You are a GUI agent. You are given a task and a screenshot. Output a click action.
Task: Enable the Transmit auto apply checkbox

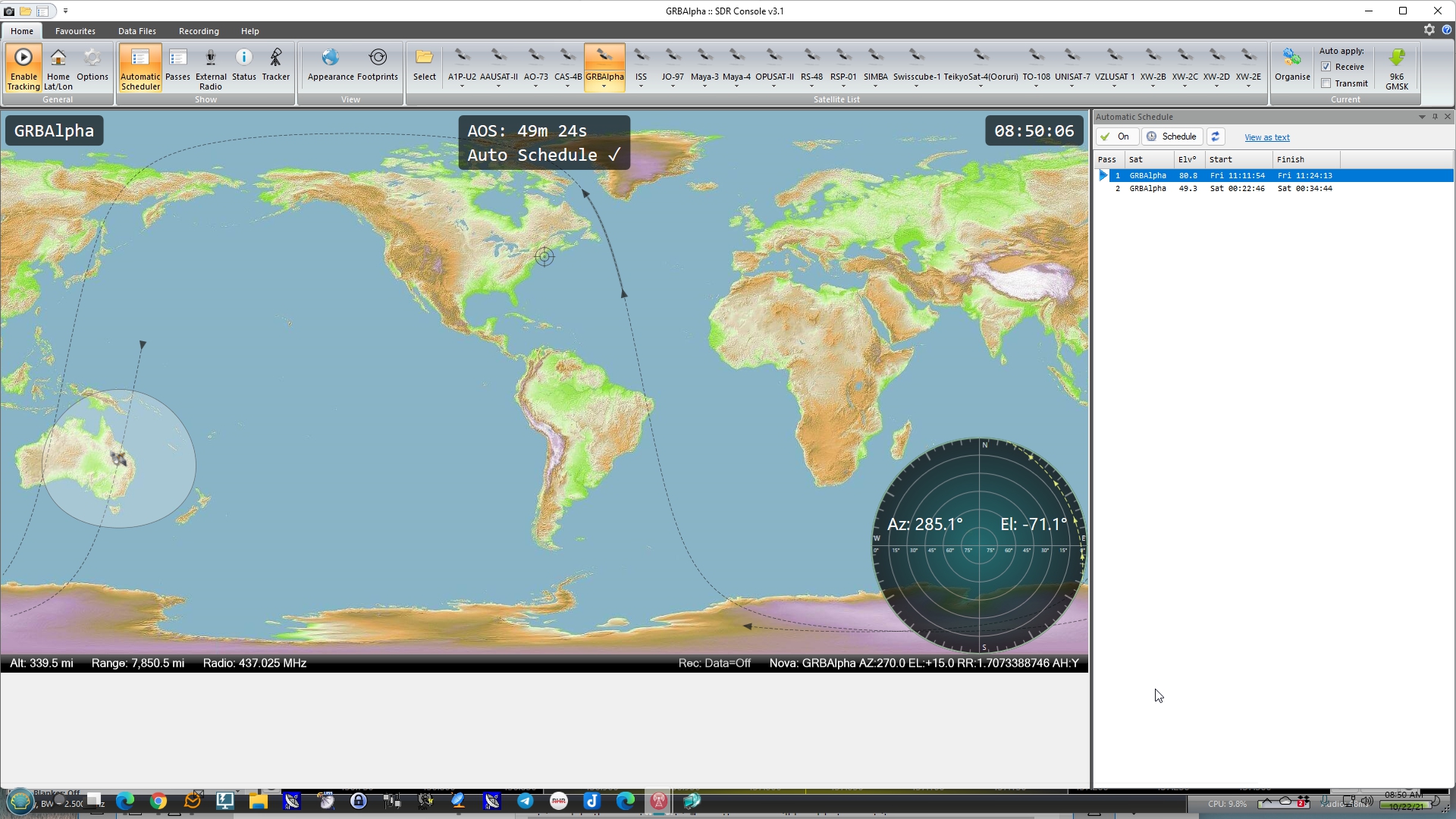pos(1326,83)
